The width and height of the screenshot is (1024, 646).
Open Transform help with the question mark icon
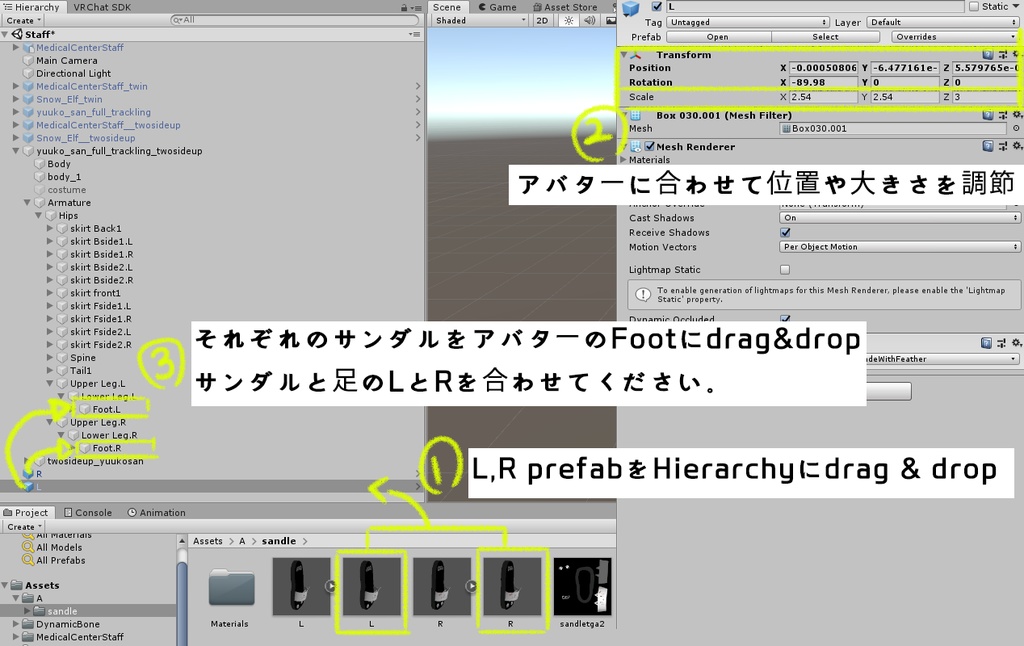pos(990,55)
